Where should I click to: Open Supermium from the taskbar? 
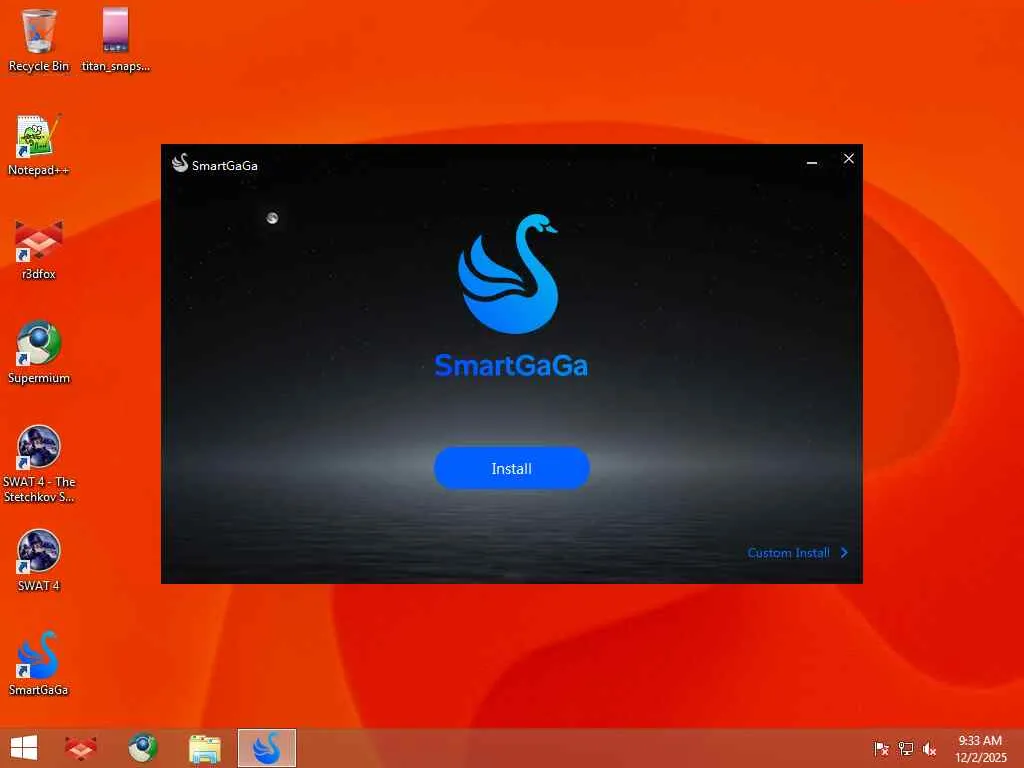pyautogui.click(x=142, y=748)
